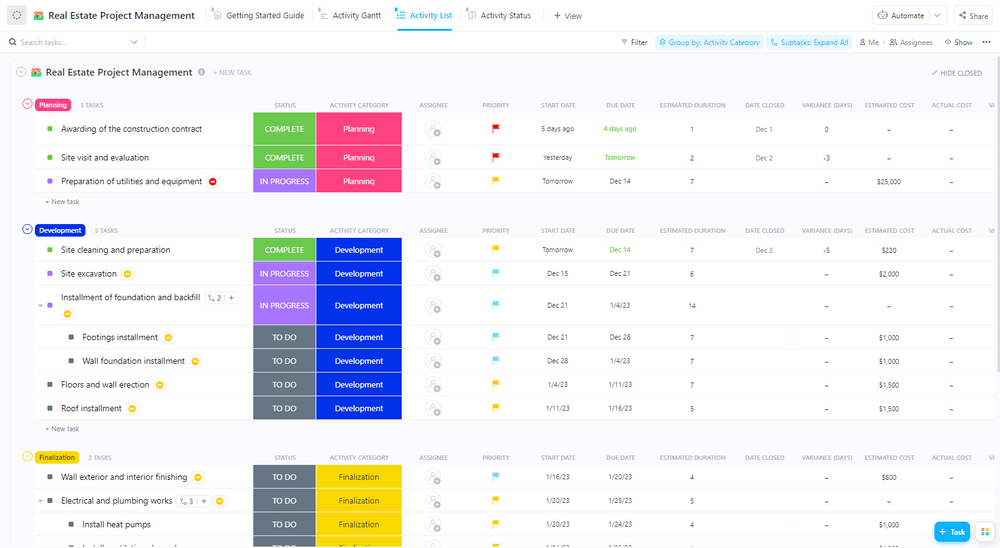Screen dimensions: 1000x548
Task: Click red priority flag for Awarding construction contract
Action: 494,129
